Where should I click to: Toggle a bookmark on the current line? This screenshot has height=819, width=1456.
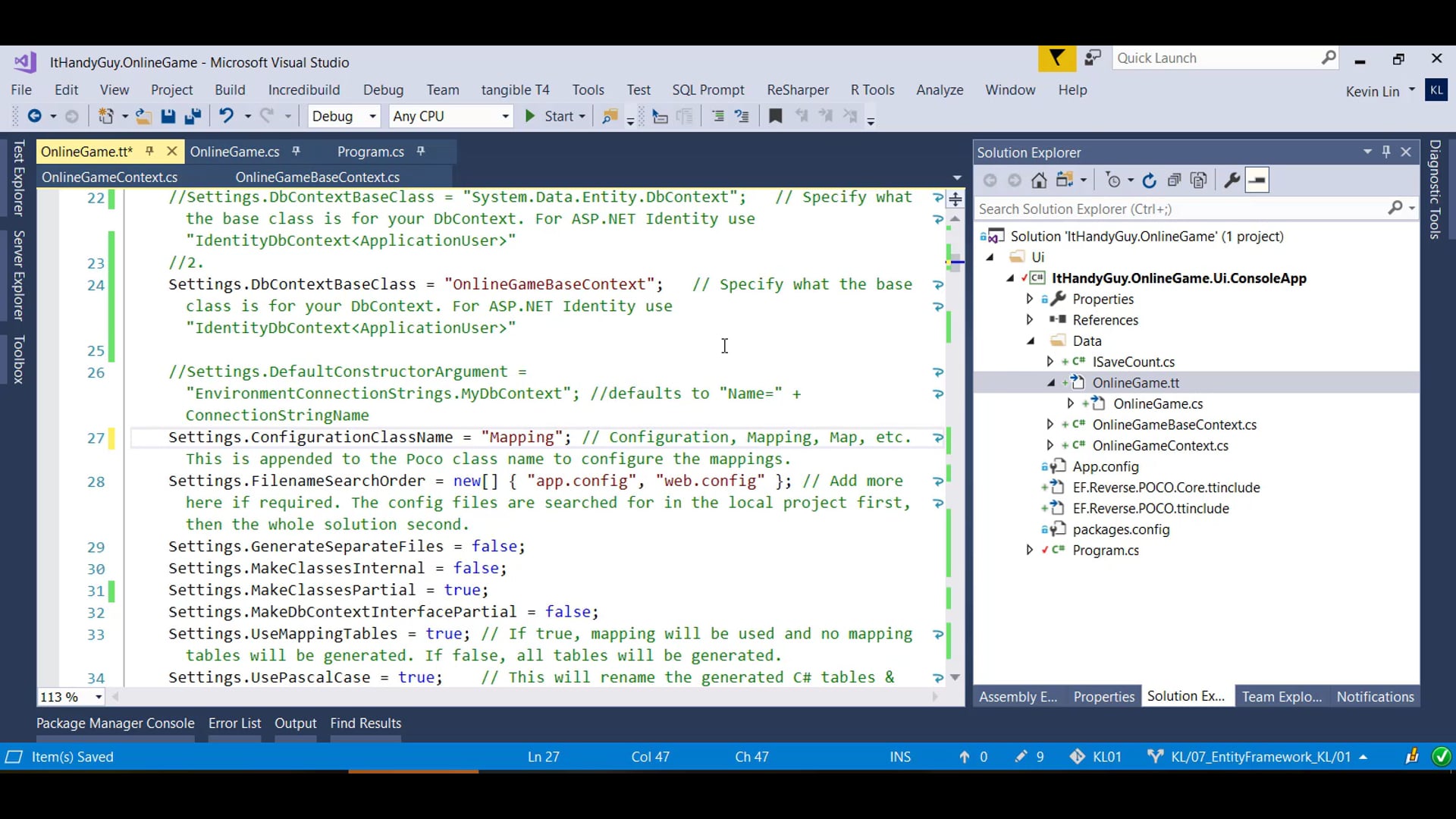coord(775,115)
